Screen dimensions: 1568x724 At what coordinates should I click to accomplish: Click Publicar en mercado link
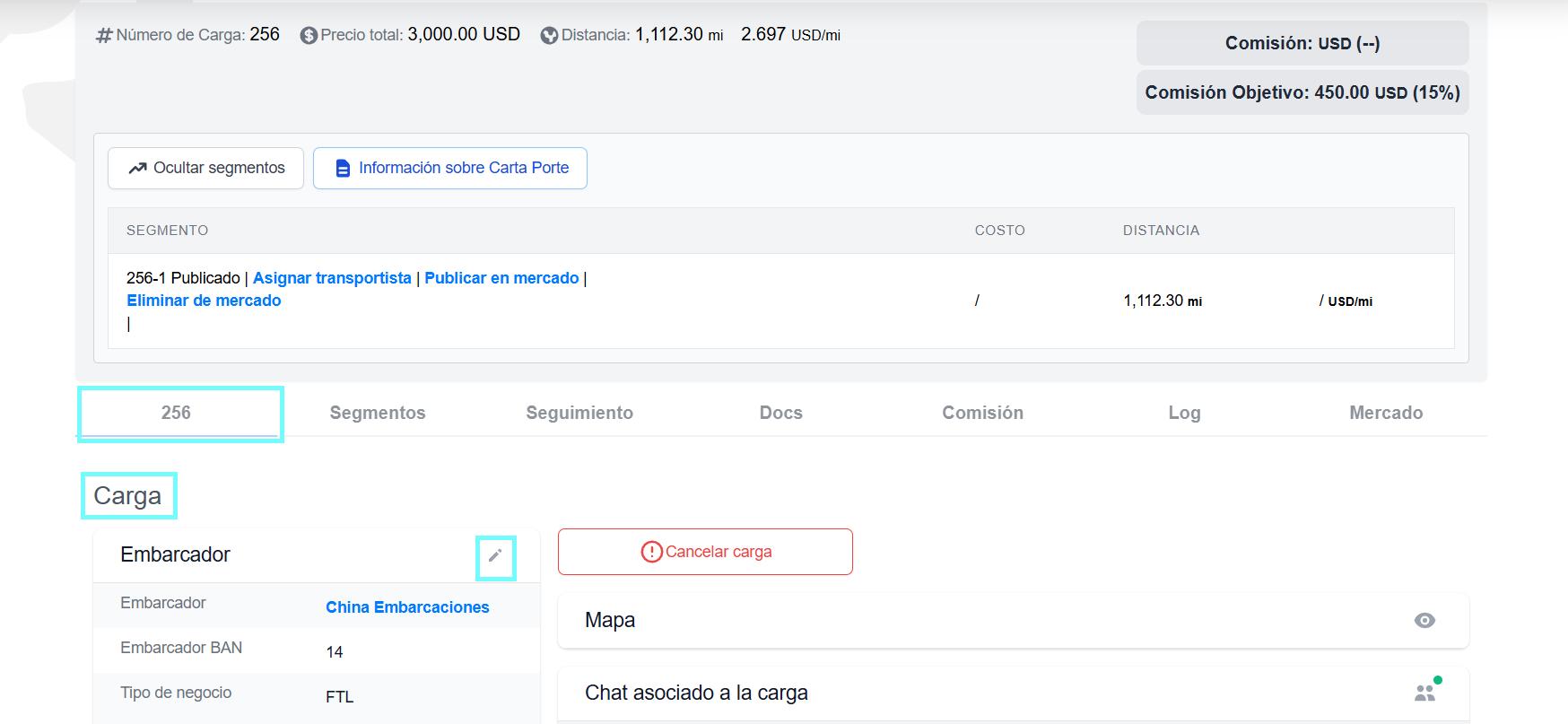(501, 278)
